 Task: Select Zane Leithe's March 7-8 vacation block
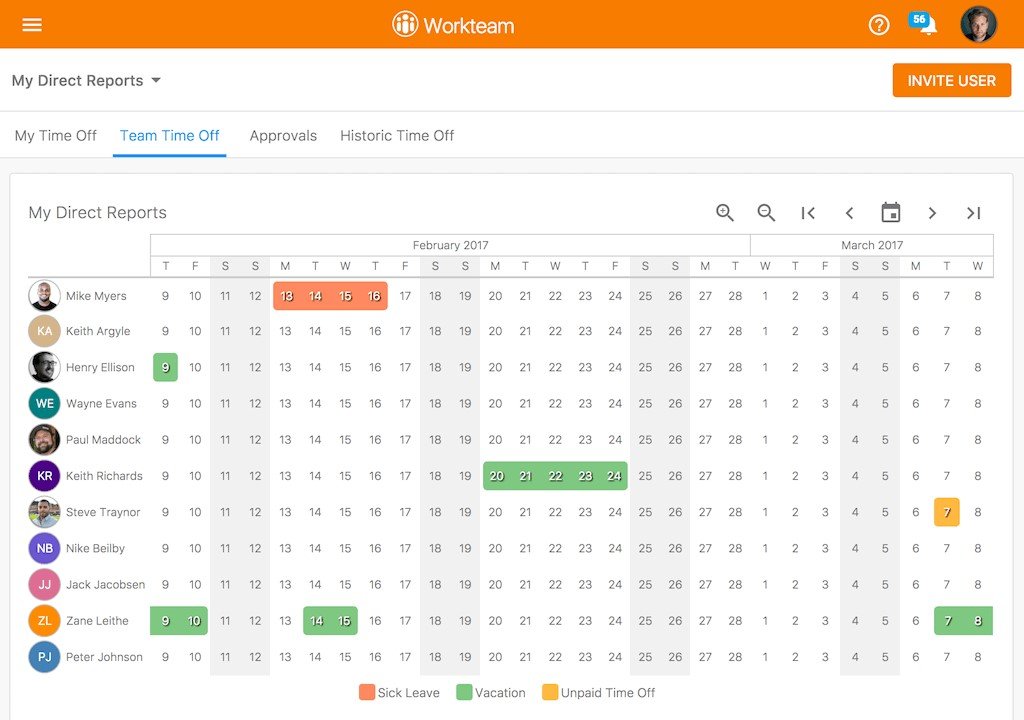point(963,621)
